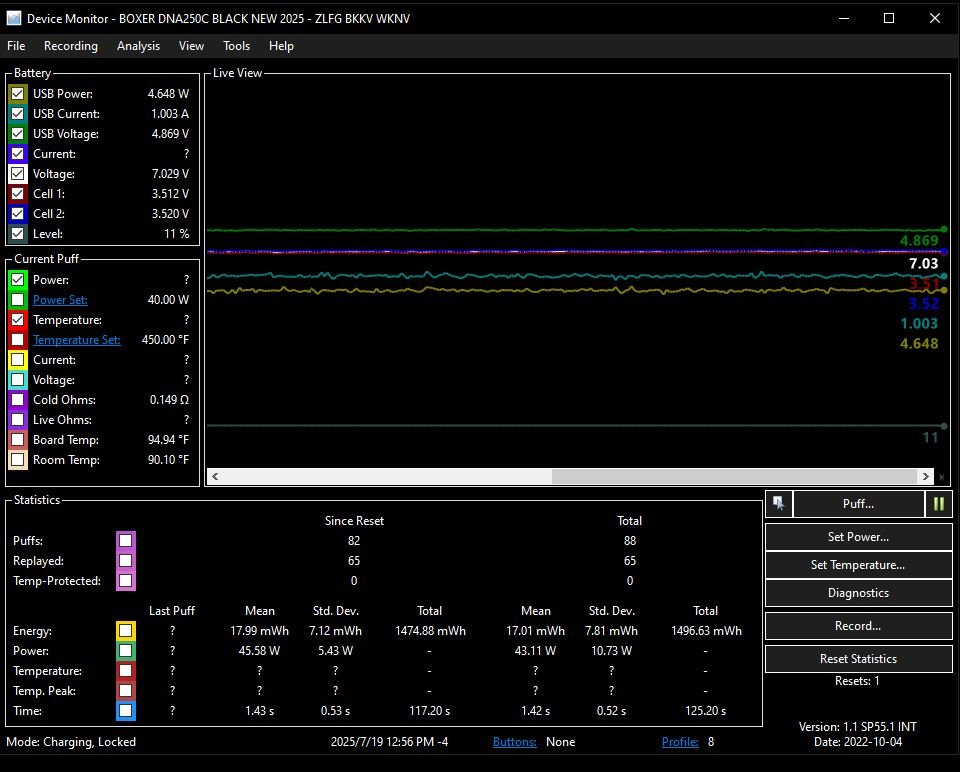Click the Live View horizontal scrollbar thumb
This screenshot has height=772, width=960.
point(735,477)
